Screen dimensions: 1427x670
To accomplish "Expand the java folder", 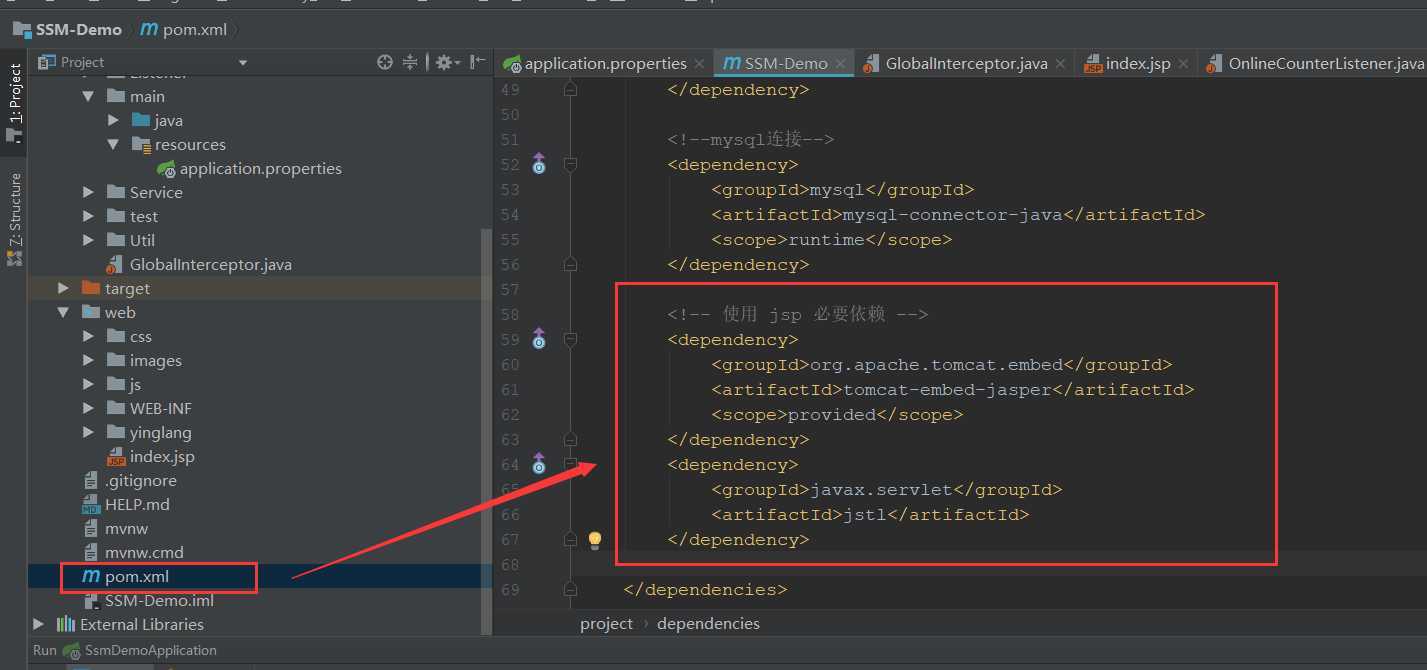I will pos(113,120).
